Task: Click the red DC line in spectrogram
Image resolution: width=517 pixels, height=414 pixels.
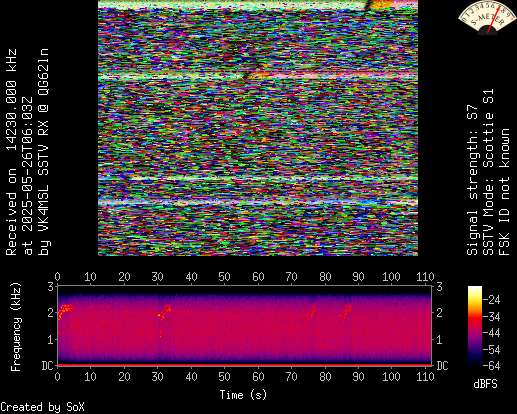Action: pyautogui.click(x=245, y=365)
